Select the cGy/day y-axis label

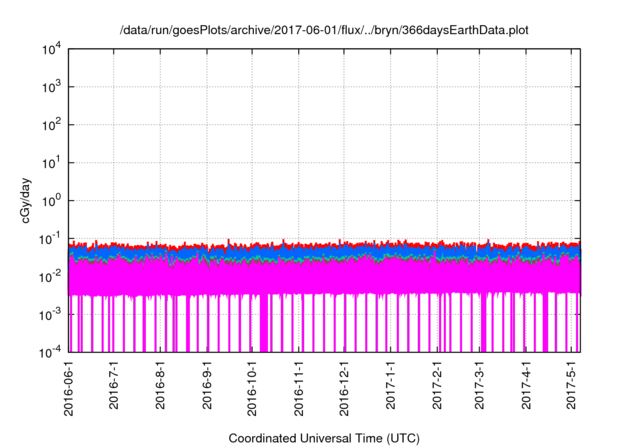pos(26,200)
